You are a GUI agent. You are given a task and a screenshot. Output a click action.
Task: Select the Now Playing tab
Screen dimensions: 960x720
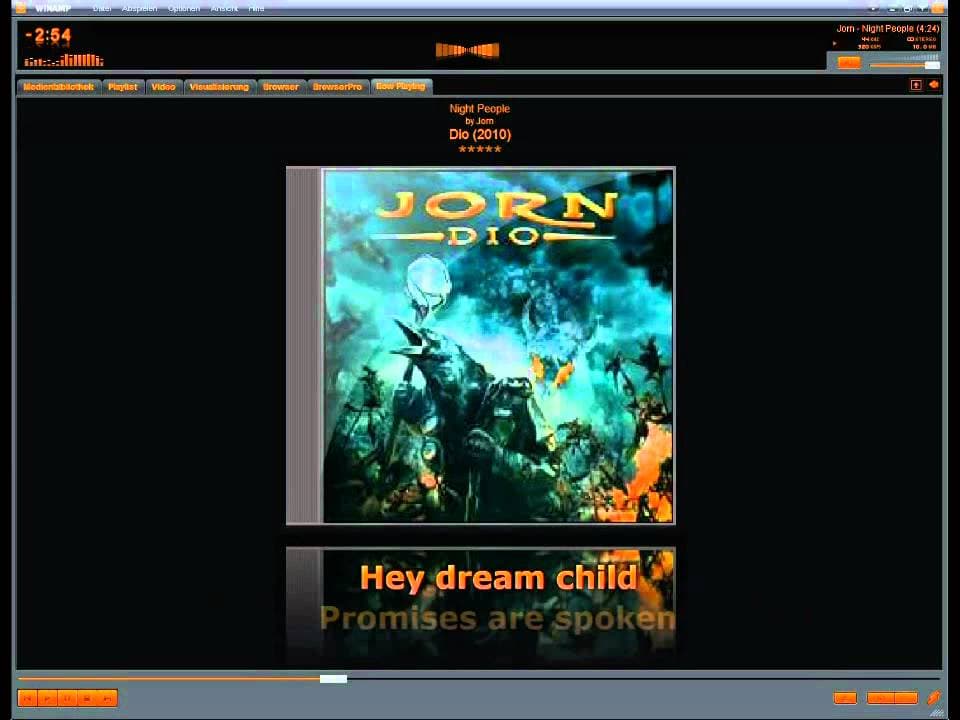click(401, 86)
